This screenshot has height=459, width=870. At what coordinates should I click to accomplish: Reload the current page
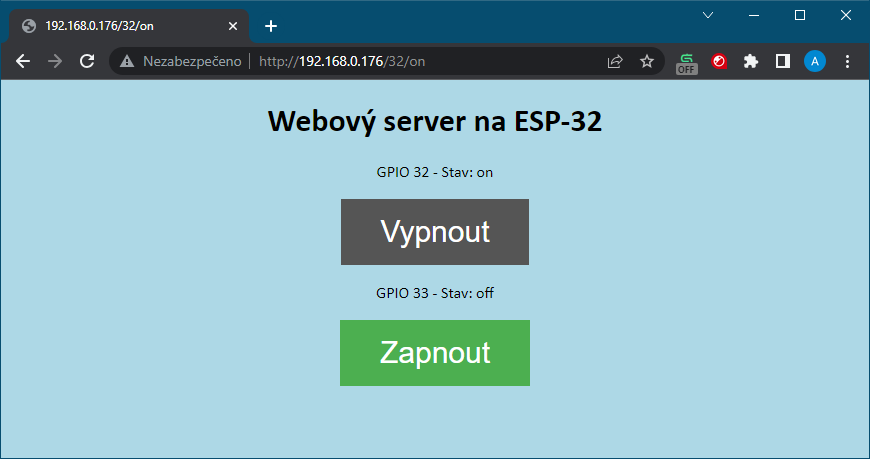coord(87,61)
